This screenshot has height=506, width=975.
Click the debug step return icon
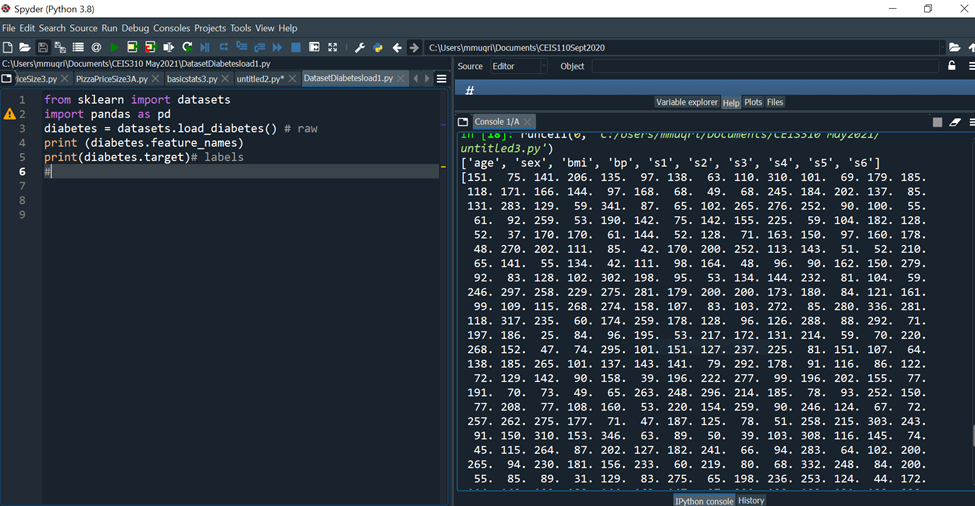click(259, 47)
